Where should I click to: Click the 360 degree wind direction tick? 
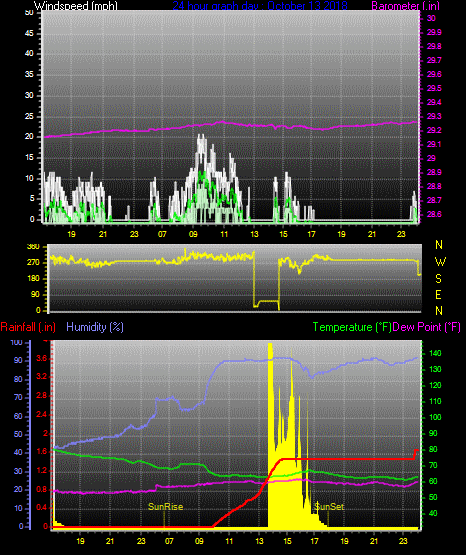pyautogui.click(x=33, y=247)
